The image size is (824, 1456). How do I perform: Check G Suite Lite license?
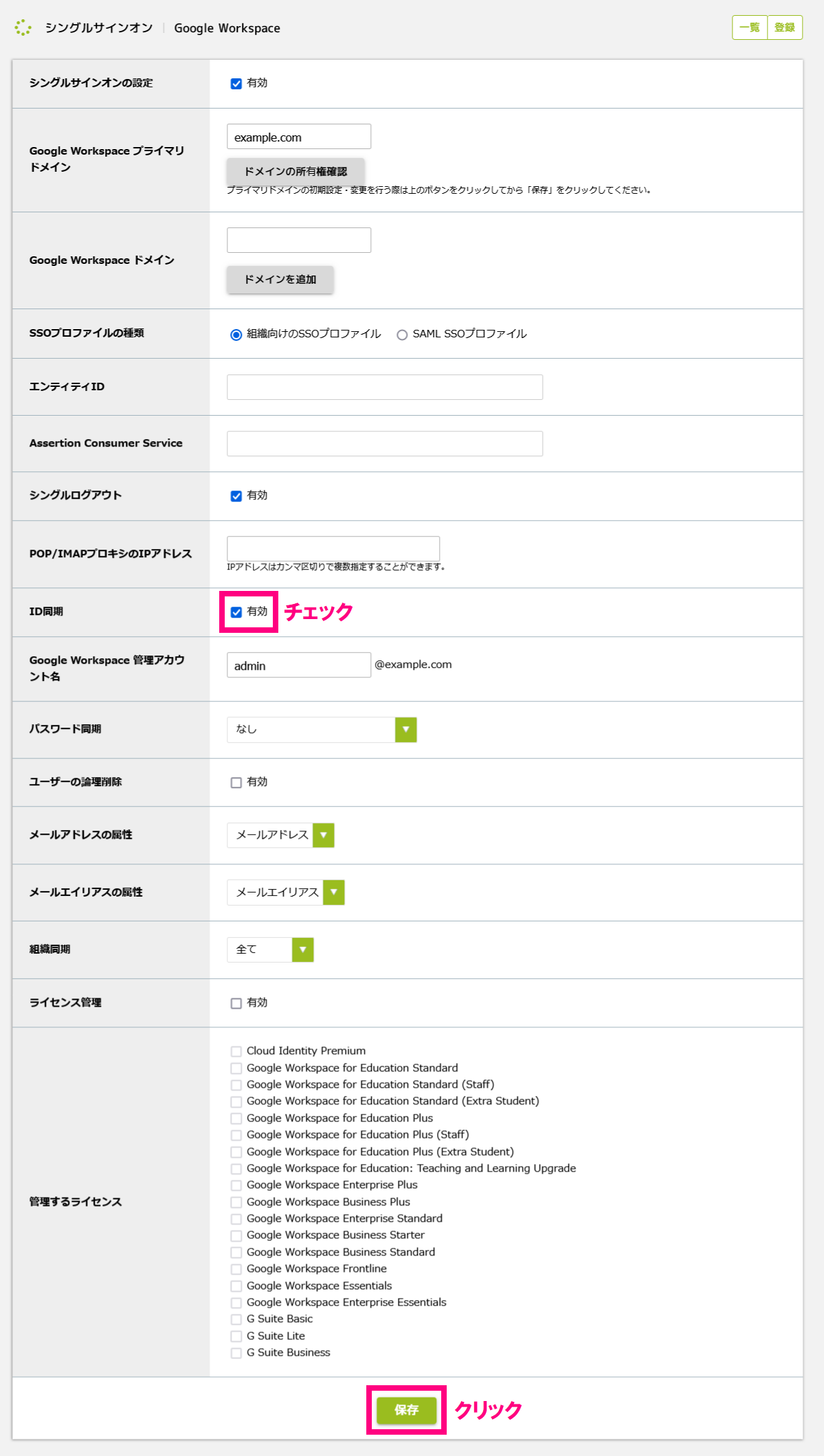tap(236, 1336)
